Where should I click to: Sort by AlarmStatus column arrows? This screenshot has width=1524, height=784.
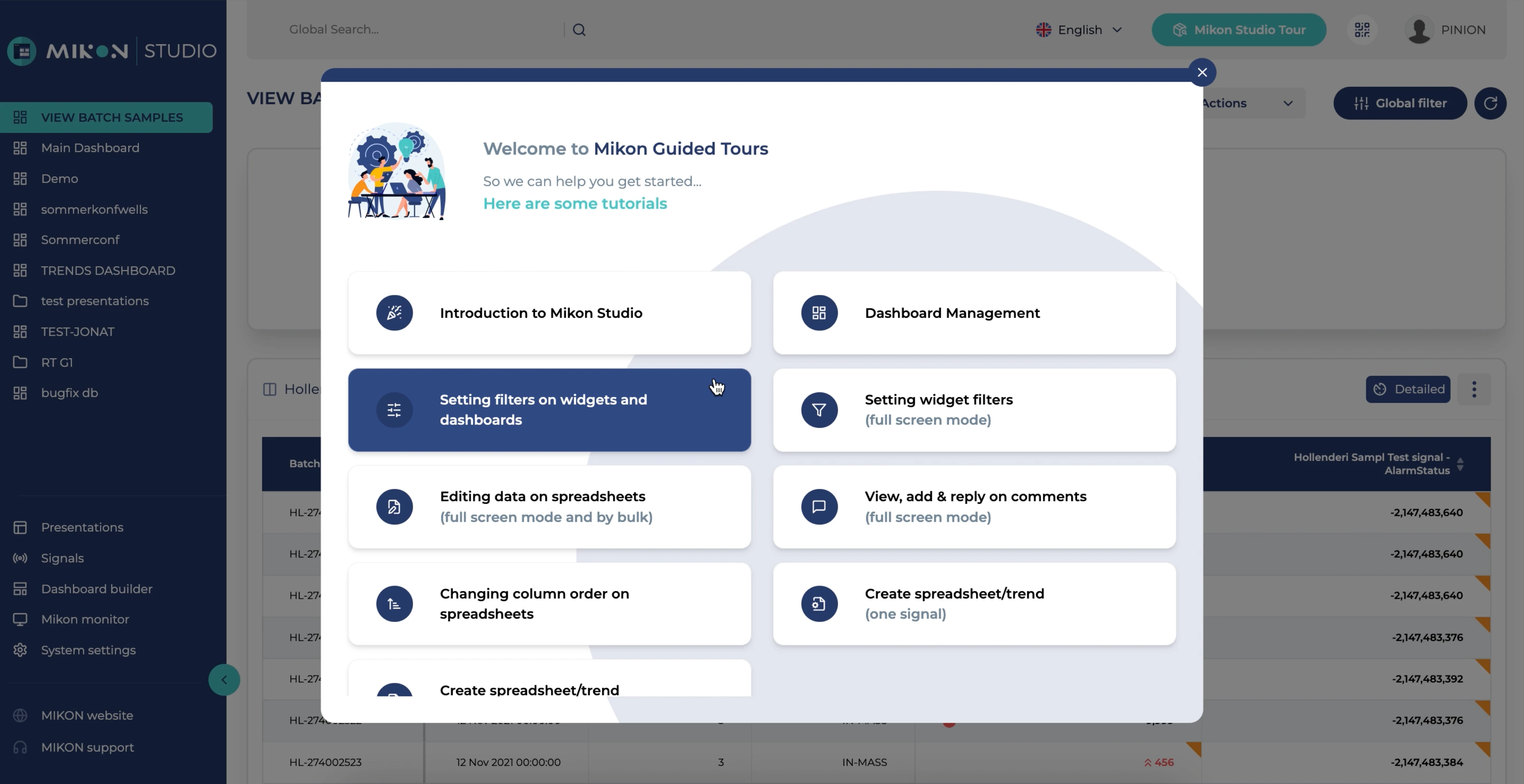tap(1459, 464)
